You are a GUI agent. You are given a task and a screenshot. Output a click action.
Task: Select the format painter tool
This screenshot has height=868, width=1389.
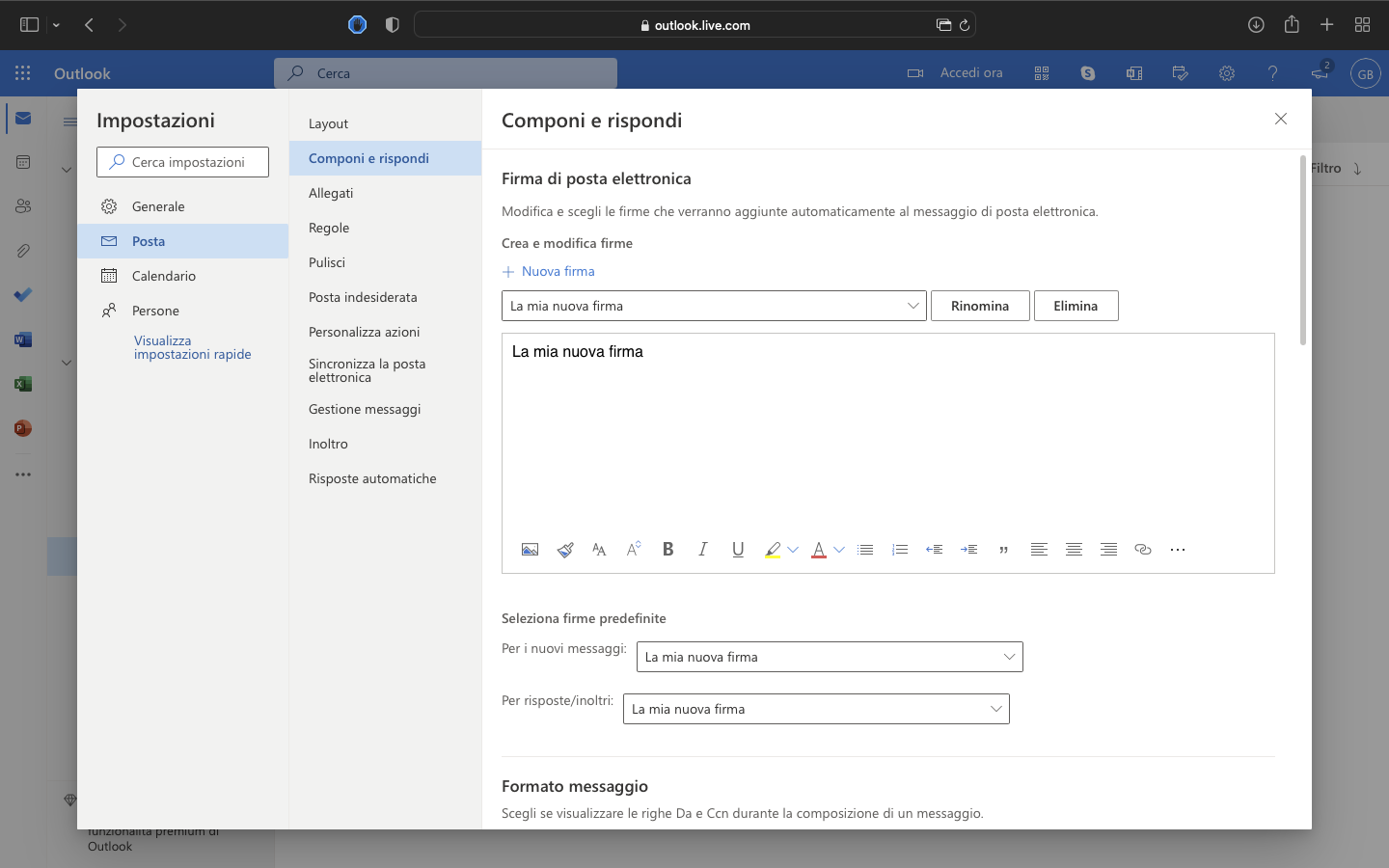pyautogui.click(x=565, y=550)
